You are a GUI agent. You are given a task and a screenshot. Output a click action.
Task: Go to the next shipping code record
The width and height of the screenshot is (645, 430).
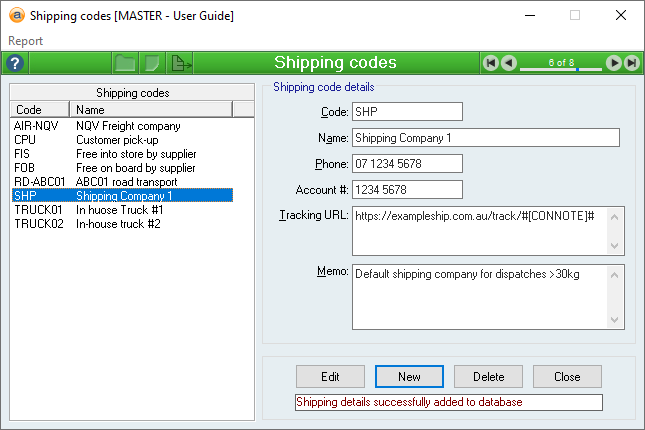(614, 63)
